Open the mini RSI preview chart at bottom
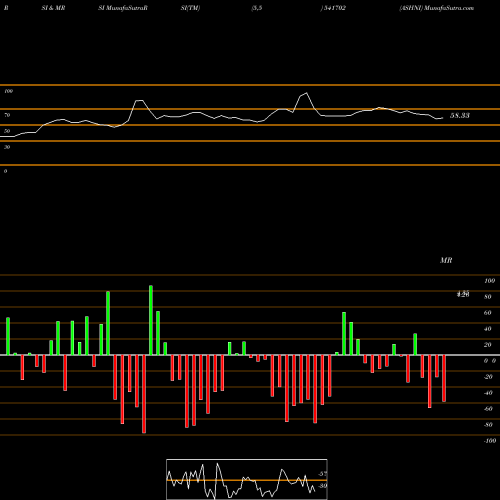The width and height of the screenshot is (500, 500). (x=247, y=479)
